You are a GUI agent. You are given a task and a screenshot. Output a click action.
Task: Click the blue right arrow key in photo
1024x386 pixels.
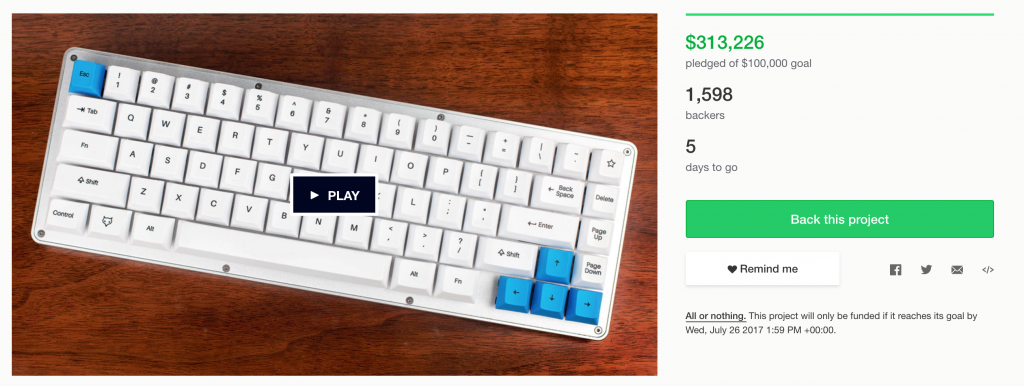click(x=584, y=305)
